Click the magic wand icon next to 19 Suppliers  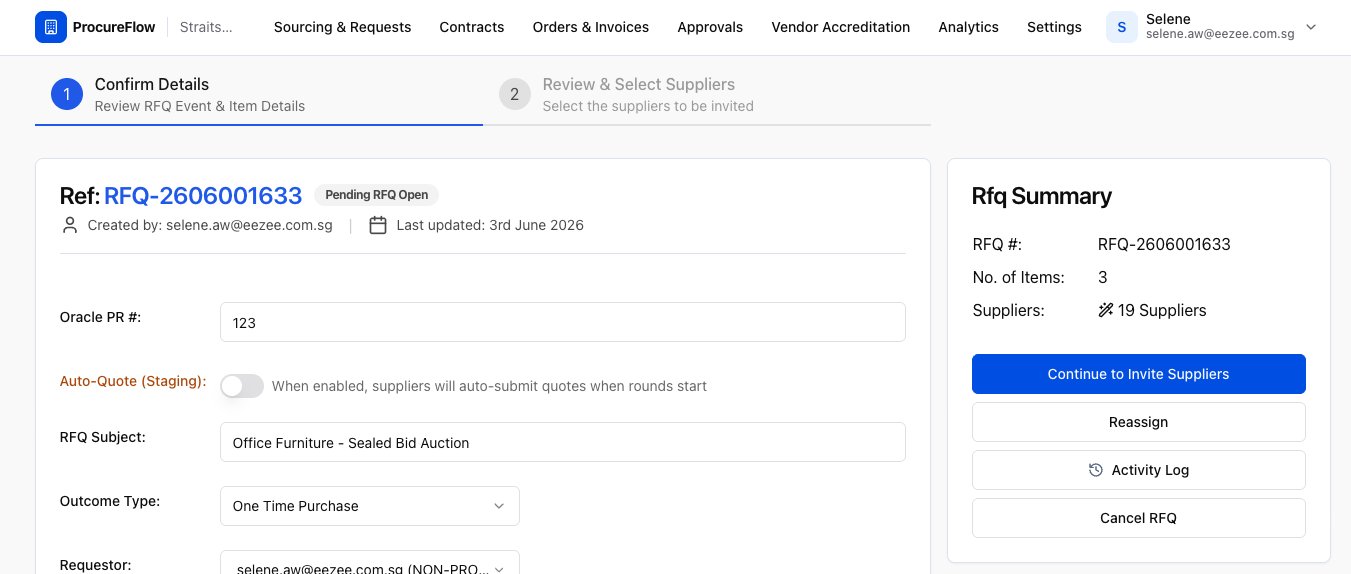(x=1105, y=310)
